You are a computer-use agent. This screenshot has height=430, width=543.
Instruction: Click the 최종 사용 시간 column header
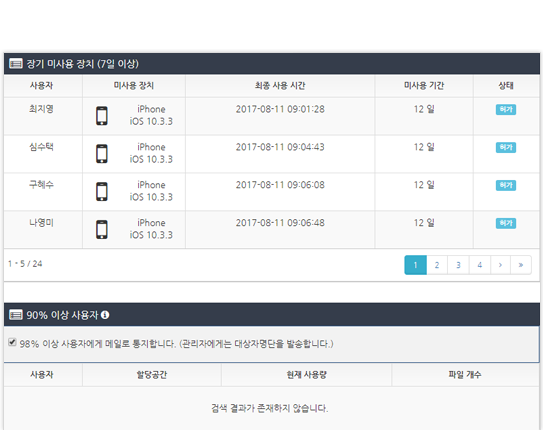(280, 86)
